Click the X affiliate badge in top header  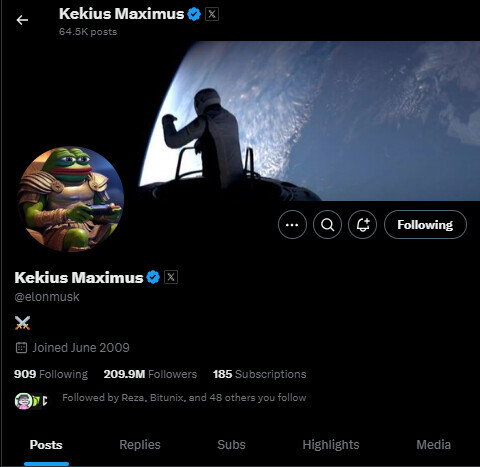pyautogui.click(x=212, y=14)
